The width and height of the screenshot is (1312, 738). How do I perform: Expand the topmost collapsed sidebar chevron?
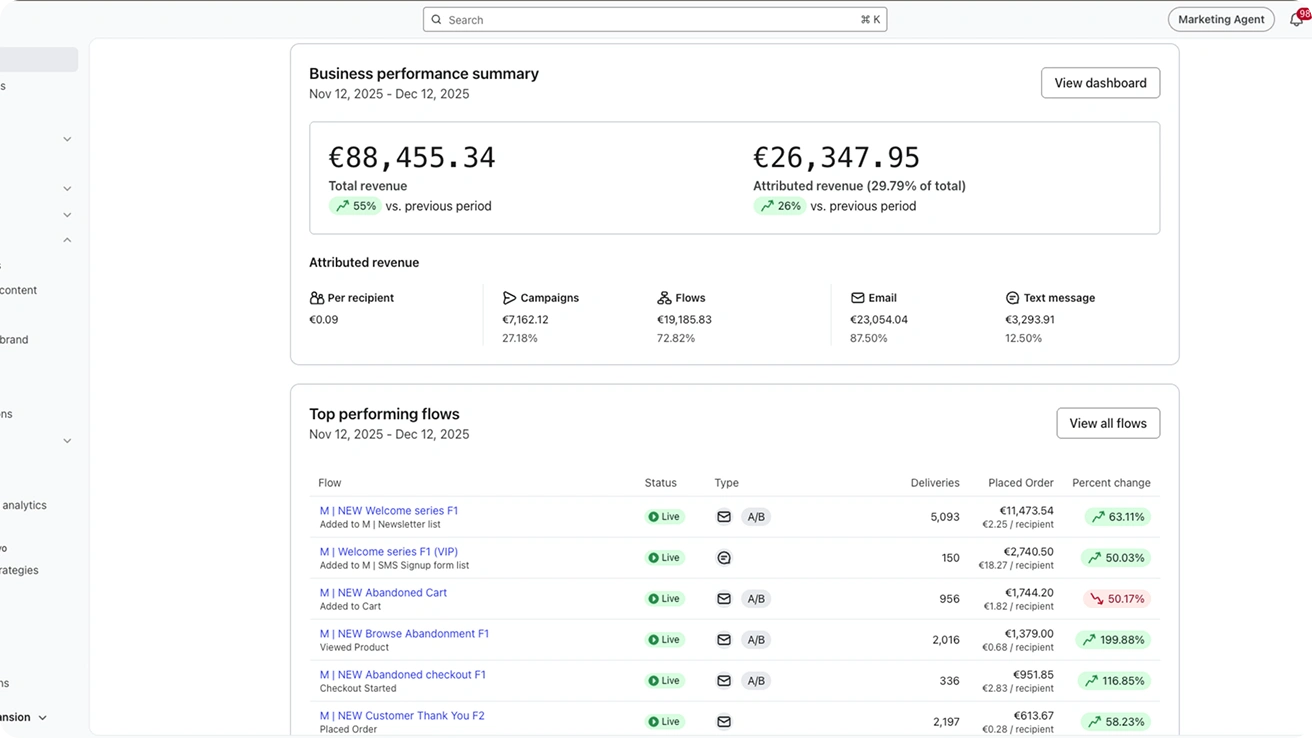coord(67,139)
